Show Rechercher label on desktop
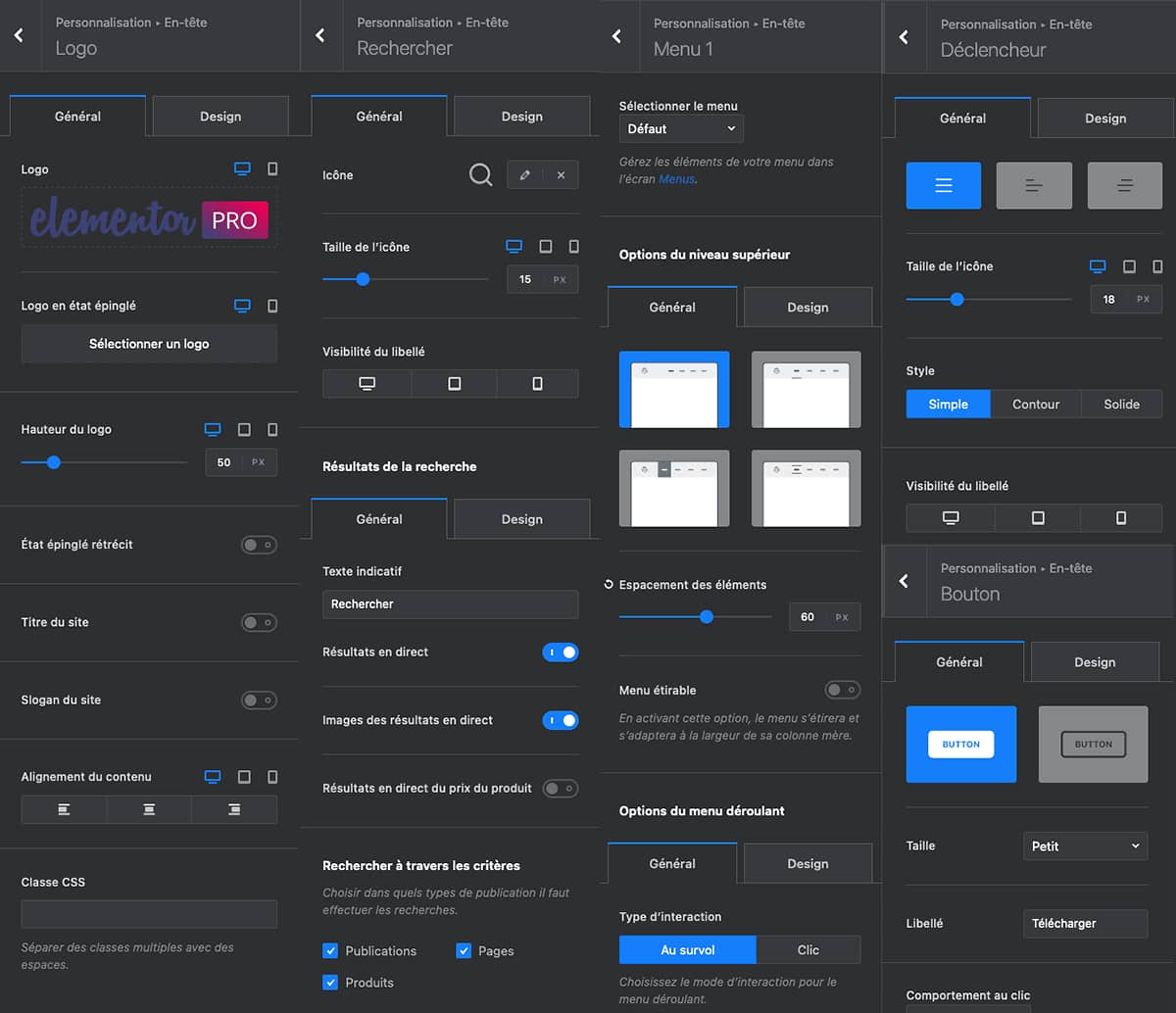This screenshot has height=1013, width=1176. (x=367, y=383)
